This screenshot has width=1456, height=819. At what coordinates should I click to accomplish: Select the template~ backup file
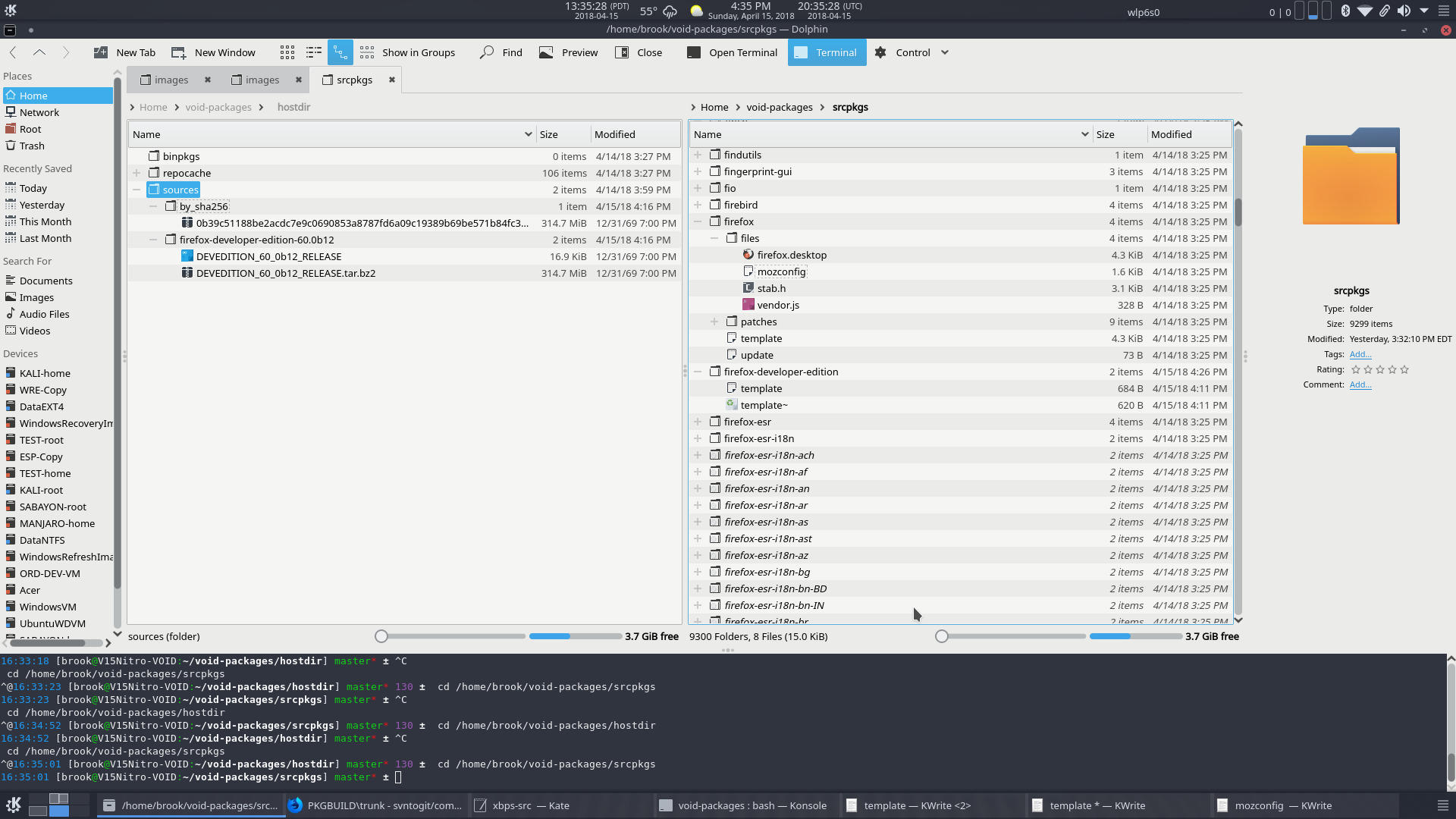coord(764,405)
